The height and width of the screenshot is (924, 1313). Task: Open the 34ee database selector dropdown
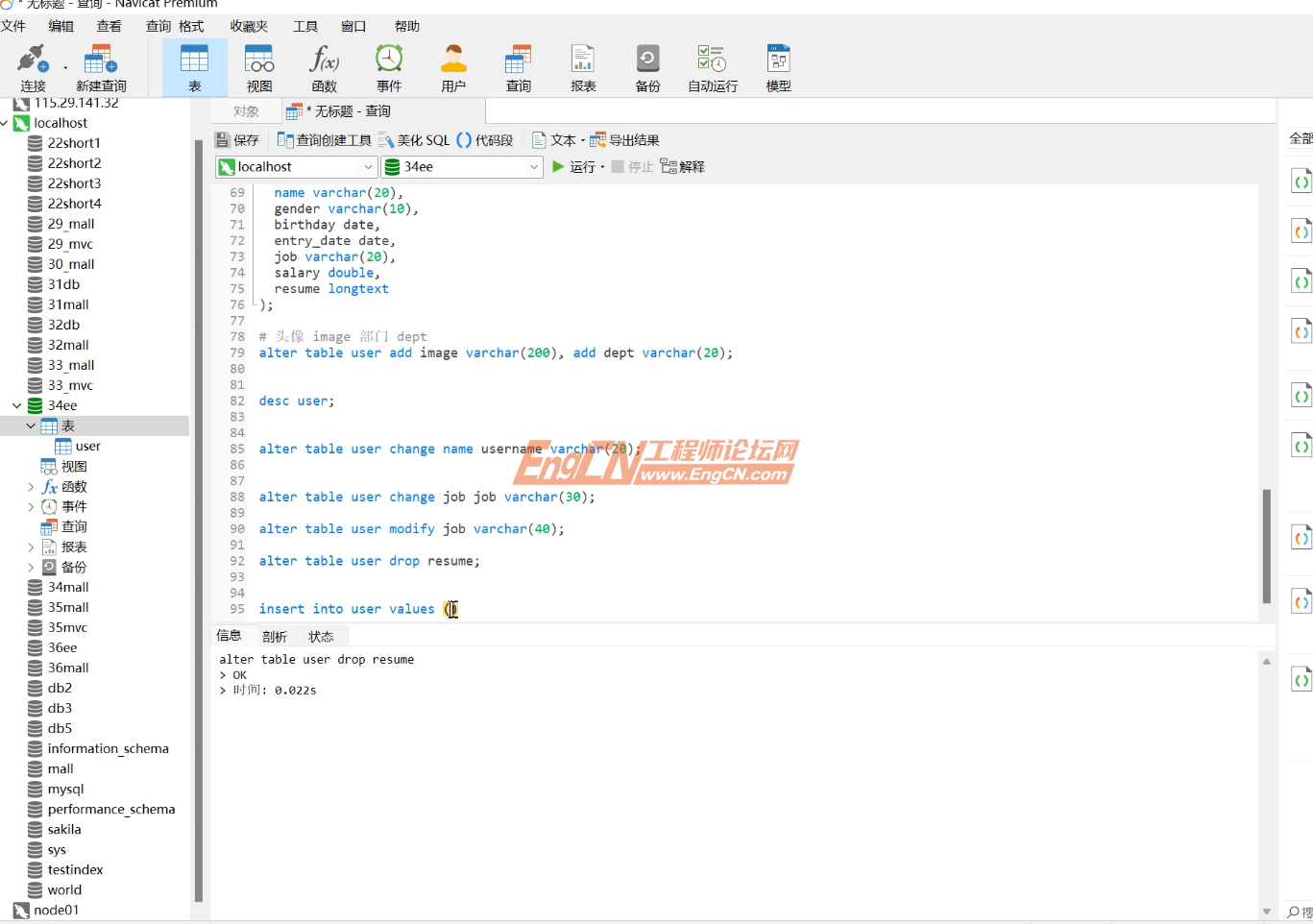535,166
